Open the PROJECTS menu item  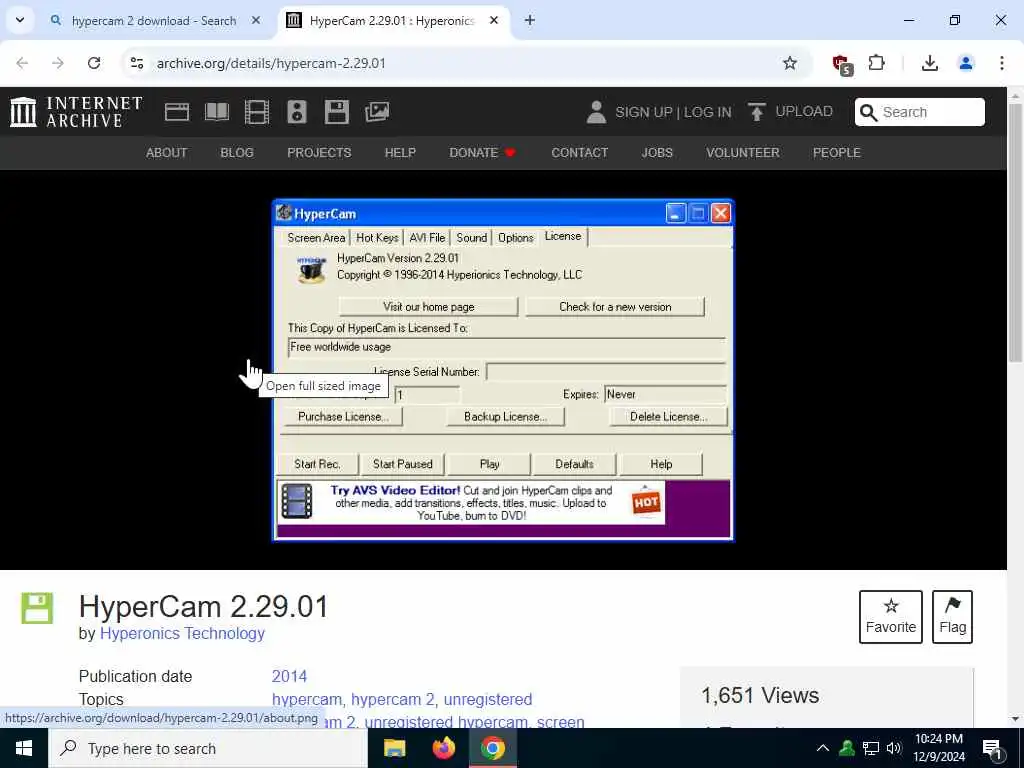click(319, 153)
